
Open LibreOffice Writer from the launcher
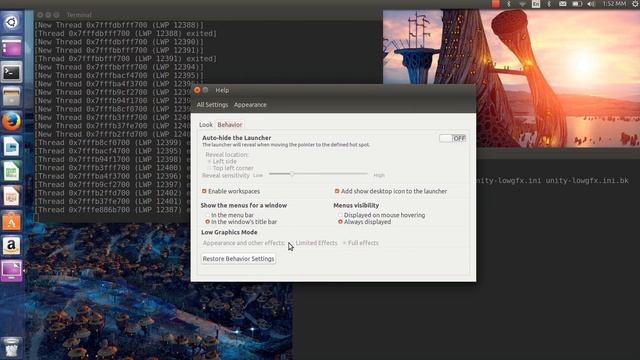click(x=11, y=147)
